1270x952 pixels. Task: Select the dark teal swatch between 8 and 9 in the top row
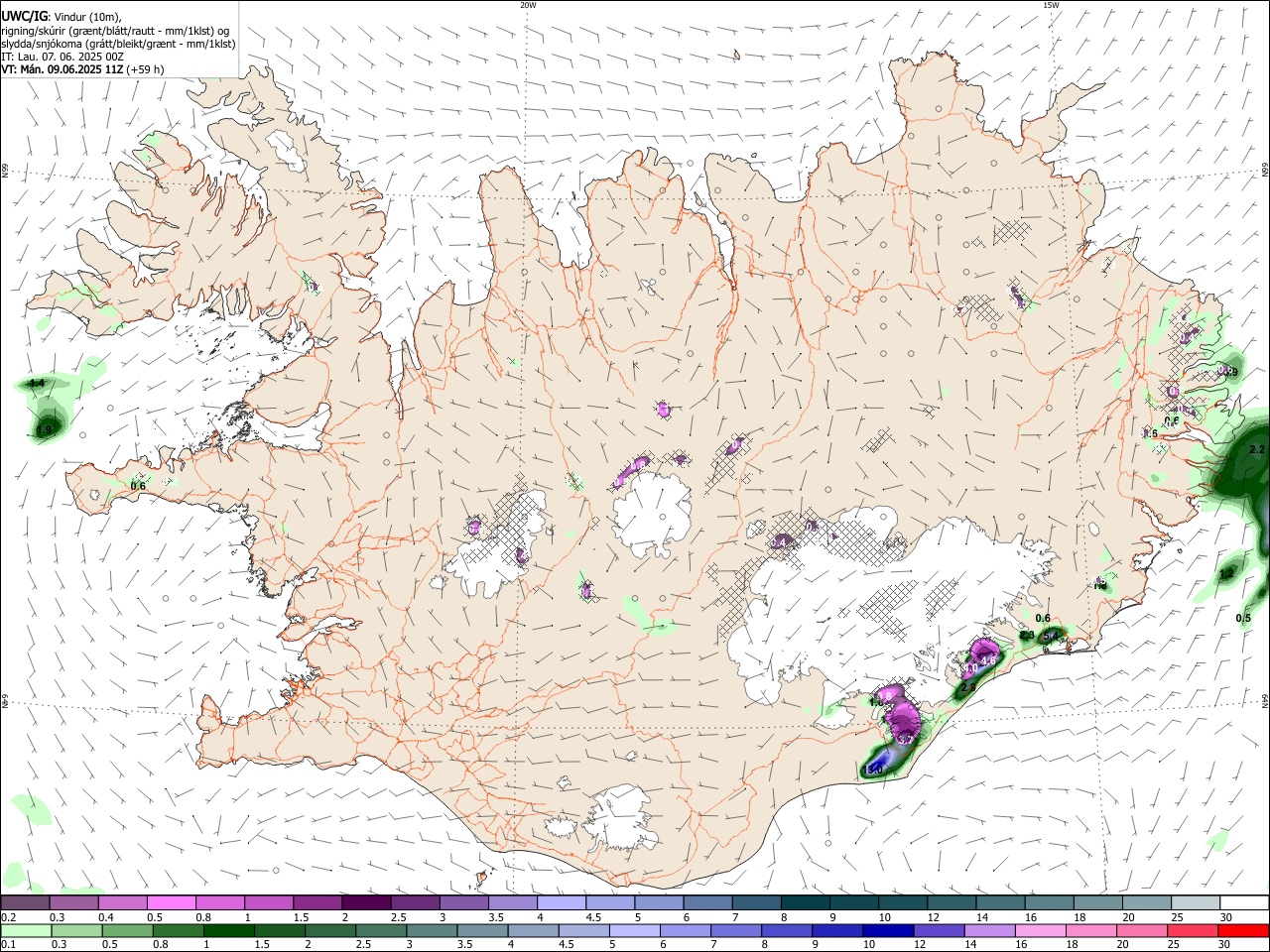(x=805, y=902)
